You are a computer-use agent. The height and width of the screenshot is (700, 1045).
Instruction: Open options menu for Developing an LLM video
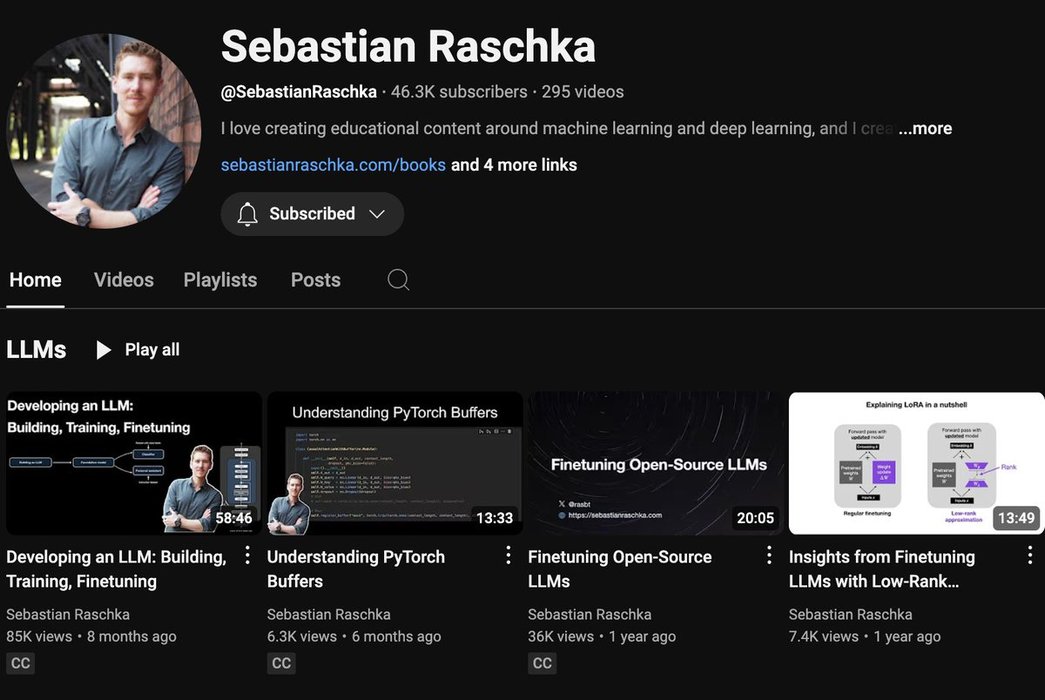248,556
